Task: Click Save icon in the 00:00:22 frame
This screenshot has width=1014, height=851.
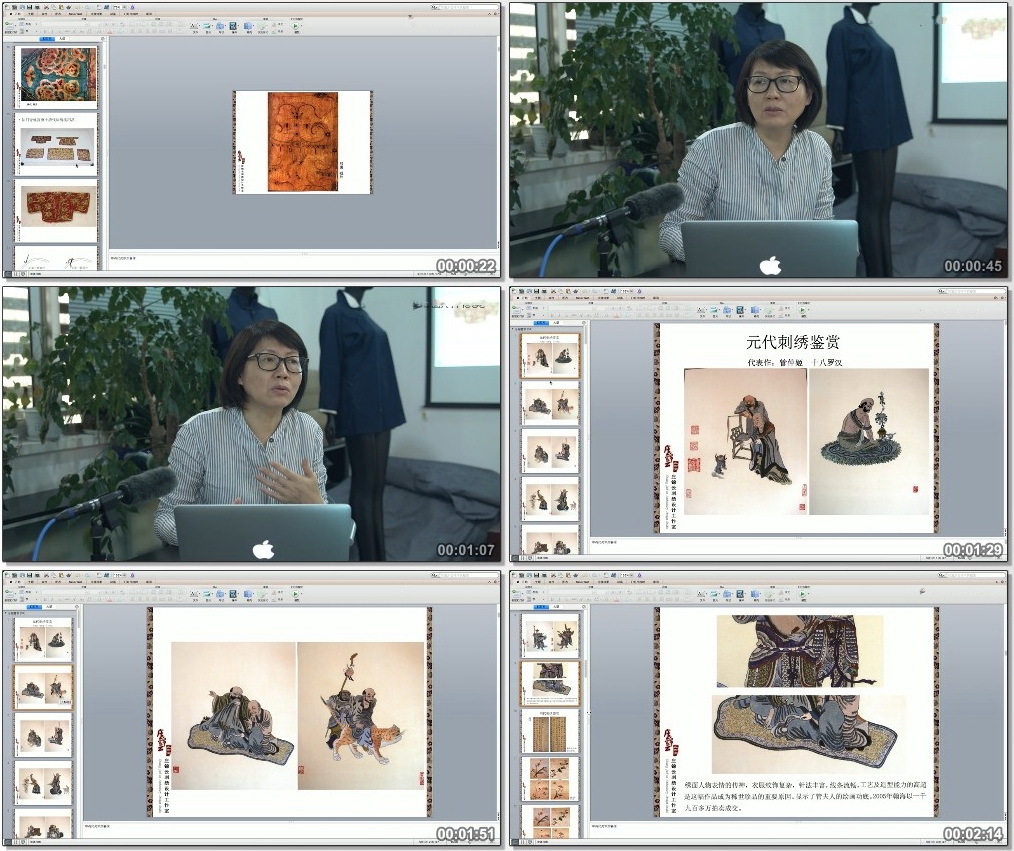Action: coord(29,7)
